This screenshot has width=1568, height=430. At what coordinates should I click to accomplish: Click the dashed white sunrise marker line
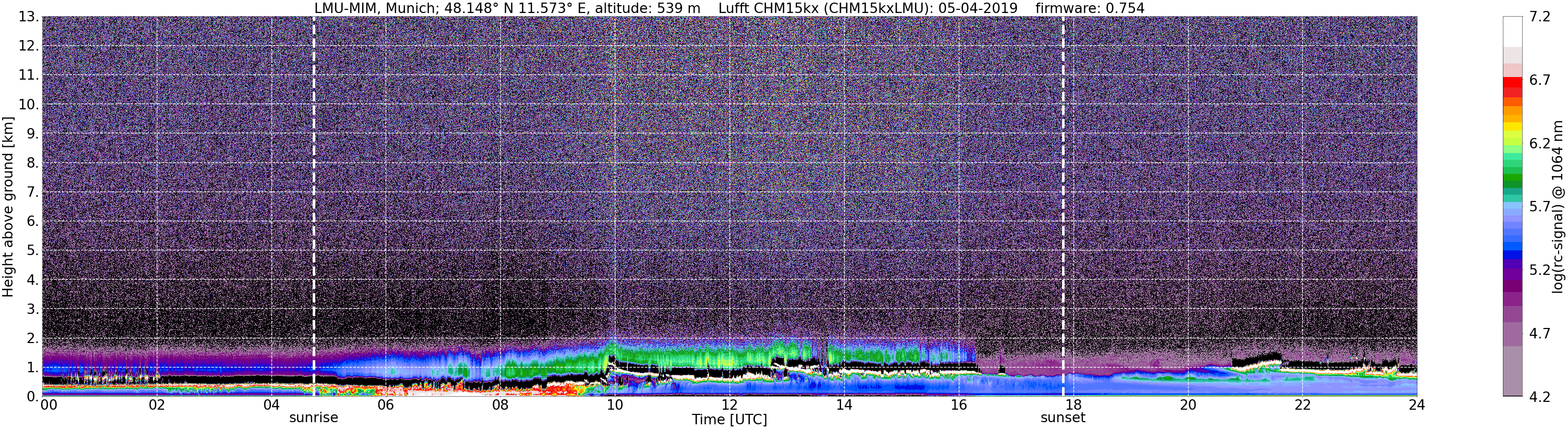point(314,206)
